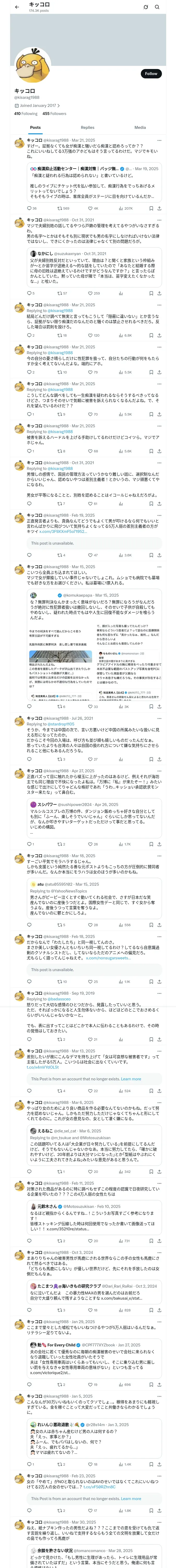Switch to the Media tab
This screenshot has height=1568, width=176.
140,128
